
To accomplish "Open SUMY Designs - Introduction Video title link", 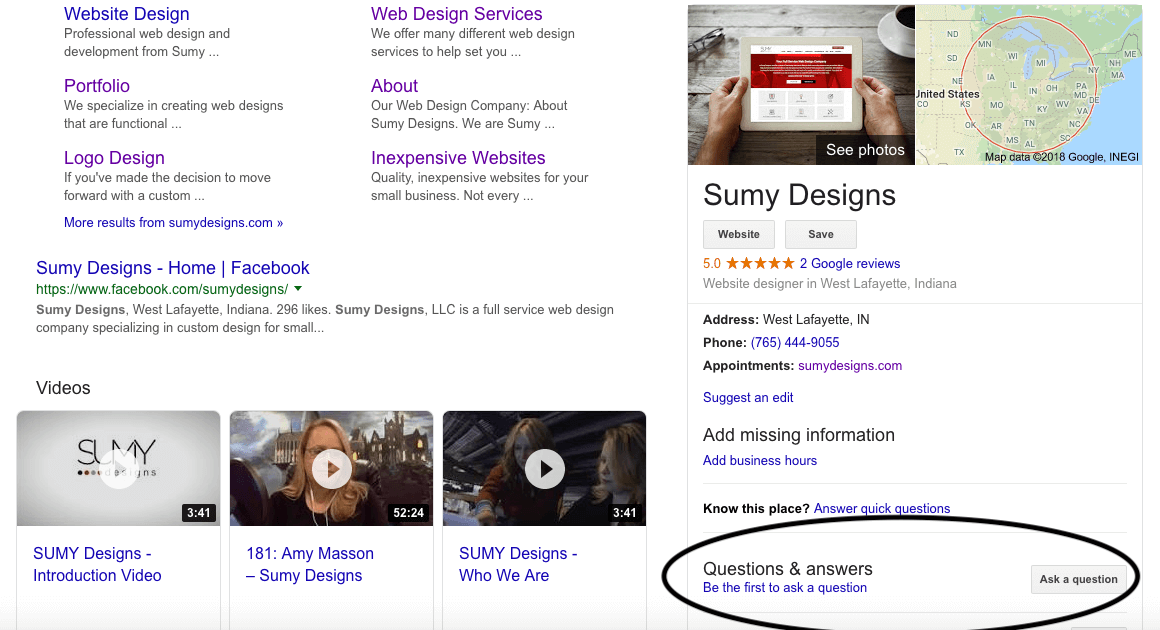I will coord(97,564).
